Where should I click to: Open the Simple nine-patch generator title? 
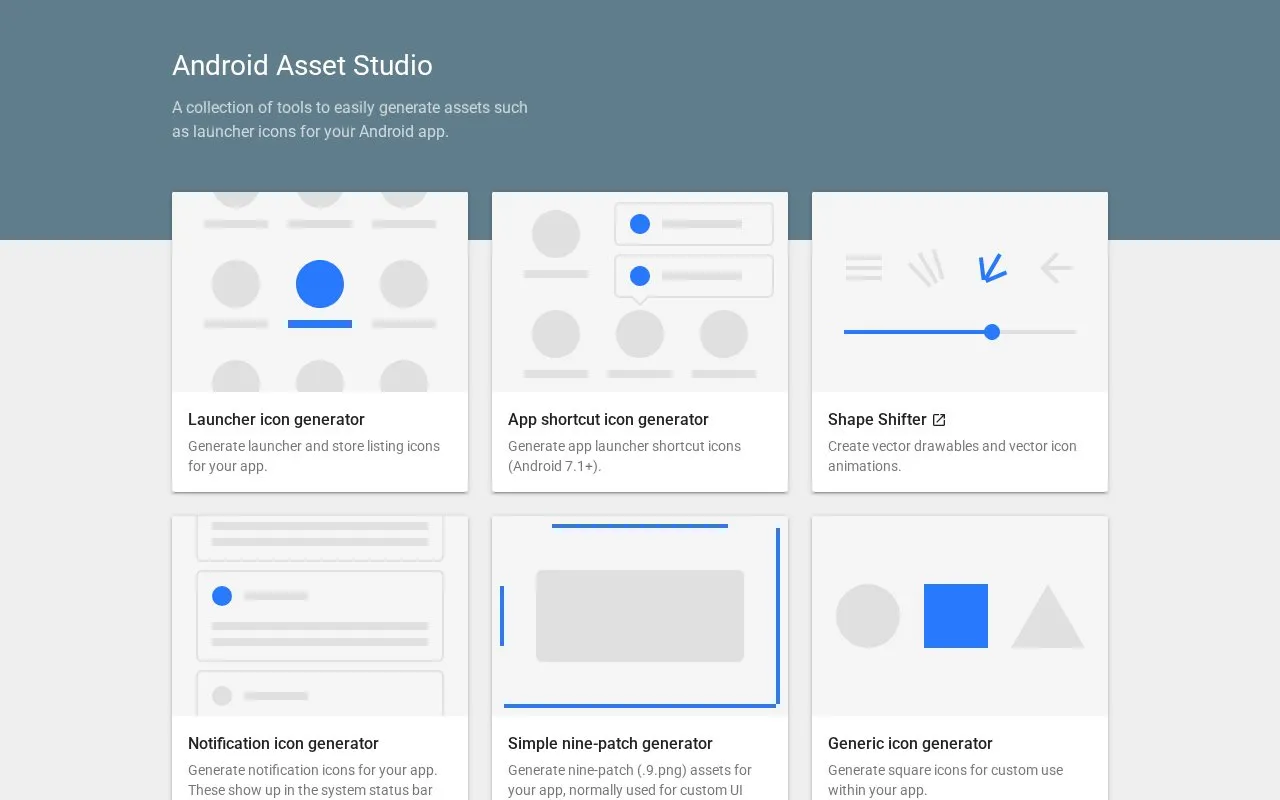pyautogui.click(x=610, y=744)
